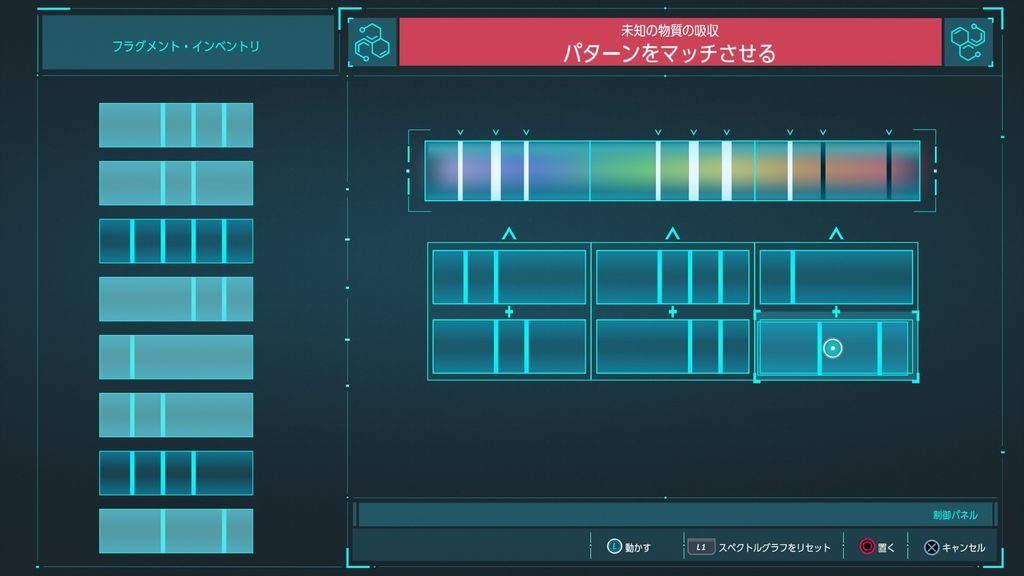Pick the dark inventory fragment with three lines
Image resolution: width=1024 pixels, height=576 pixels.
[176, 473]
